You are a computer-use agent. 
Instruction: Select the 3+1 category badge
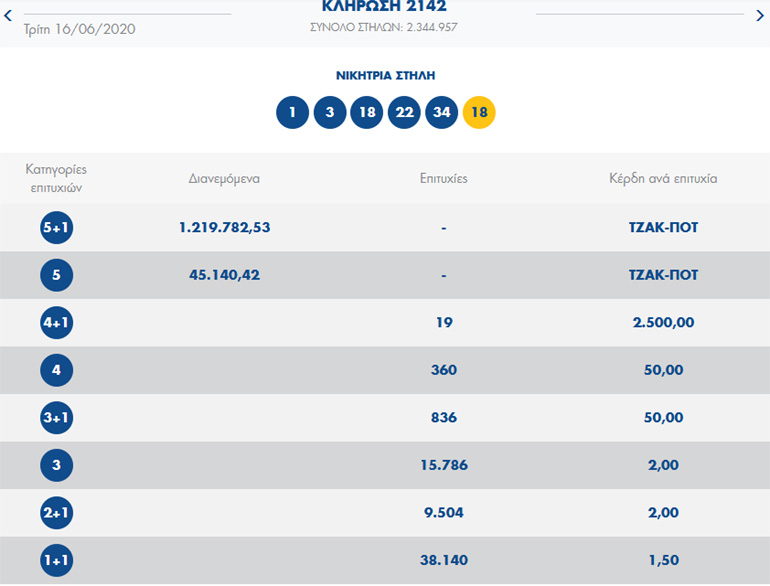click(56, 418)
